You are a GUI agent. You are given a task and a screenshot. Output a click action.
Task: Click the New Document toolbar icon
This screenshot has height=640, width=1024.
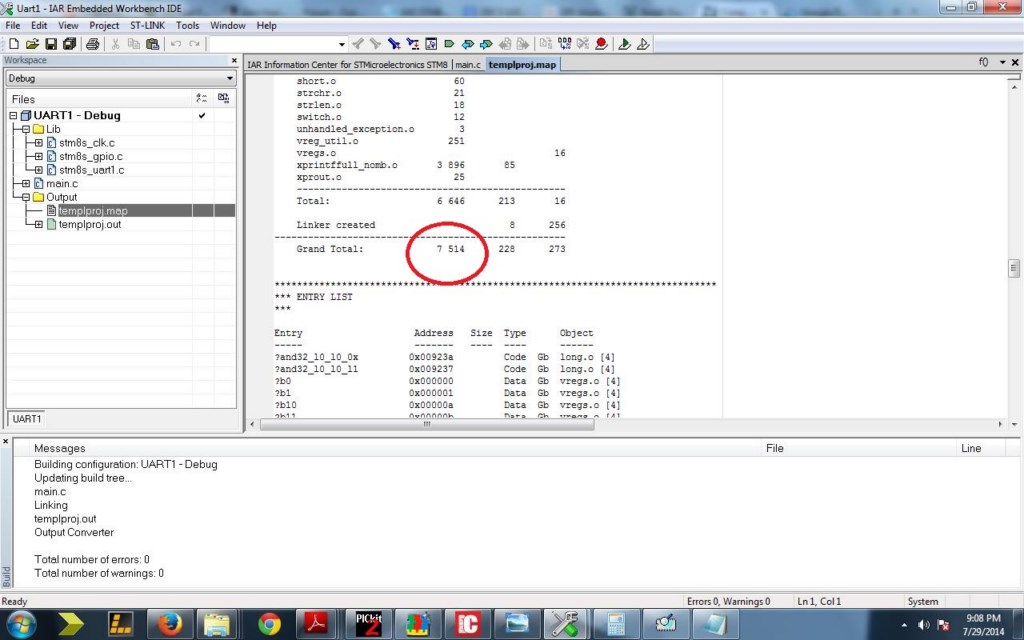pyautogui.click(x=14, y=44)
